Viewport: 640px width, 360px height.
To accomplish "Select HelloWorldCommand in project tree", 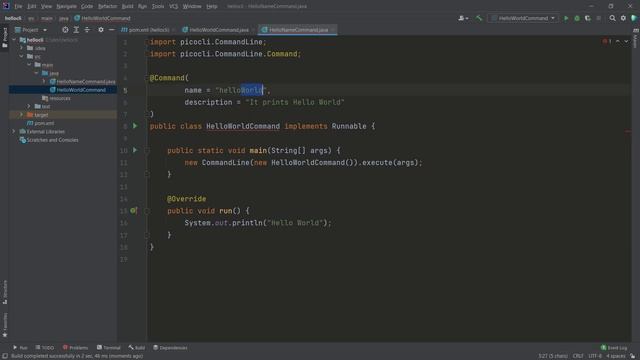I will tap(81, 90).
